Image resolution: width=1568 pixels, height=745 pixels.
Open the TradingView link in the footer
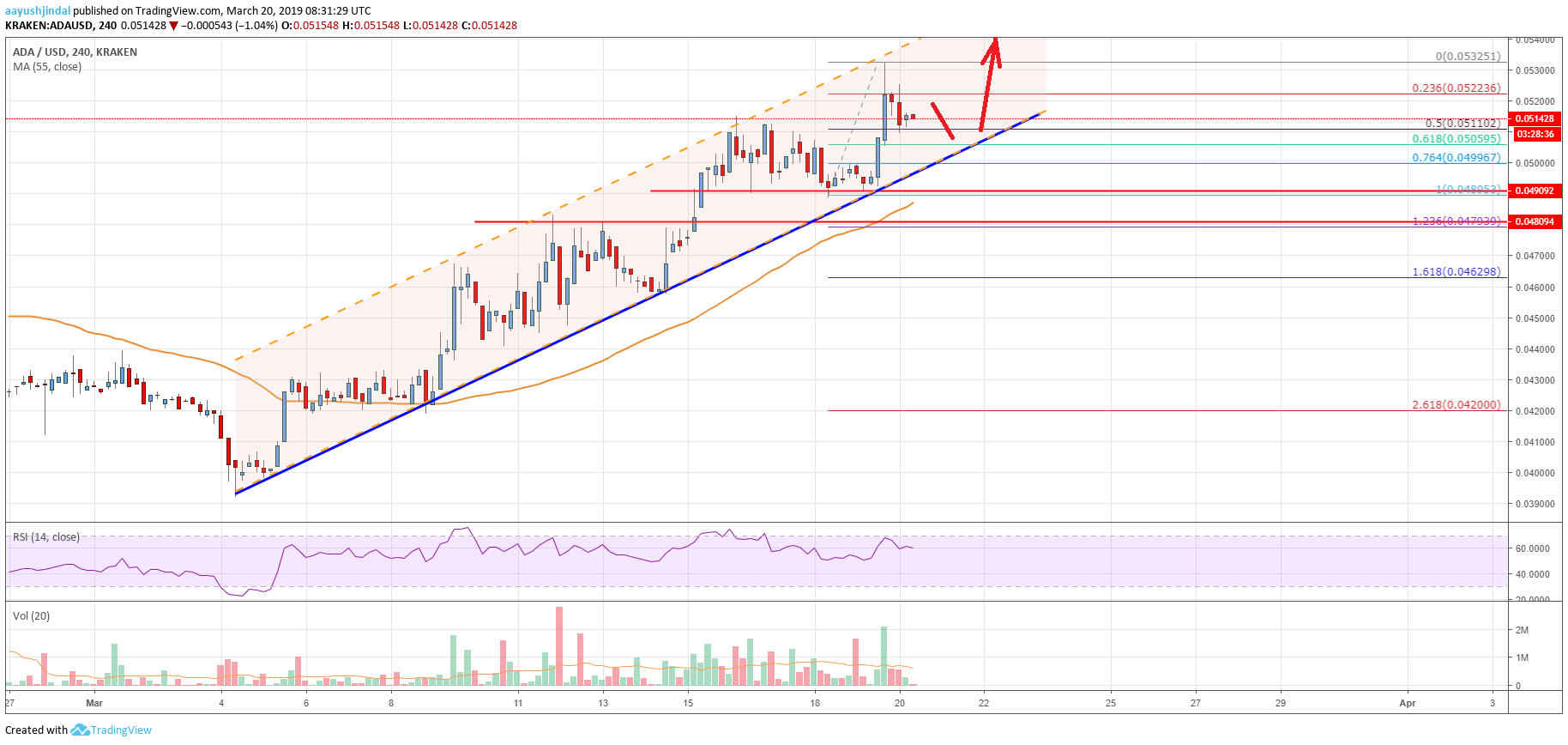pyautogui.click(x=121, y=730)
